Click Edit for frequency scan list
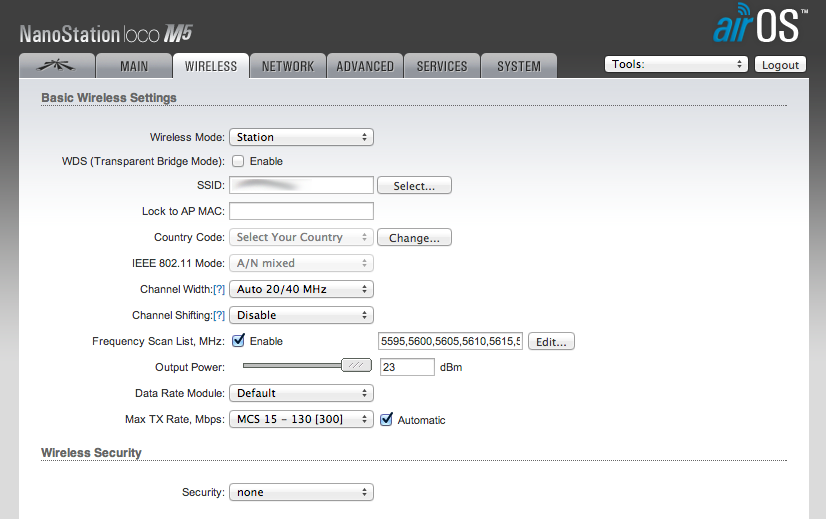Viewport: 826px width, 519px height. point(551,342)
